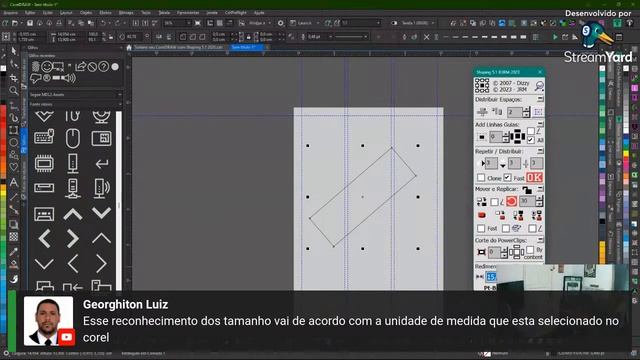Image resolution: width=640 pixels, height=360 pixels.
Task: Click the green play macro icon
Action: point(555,37)
